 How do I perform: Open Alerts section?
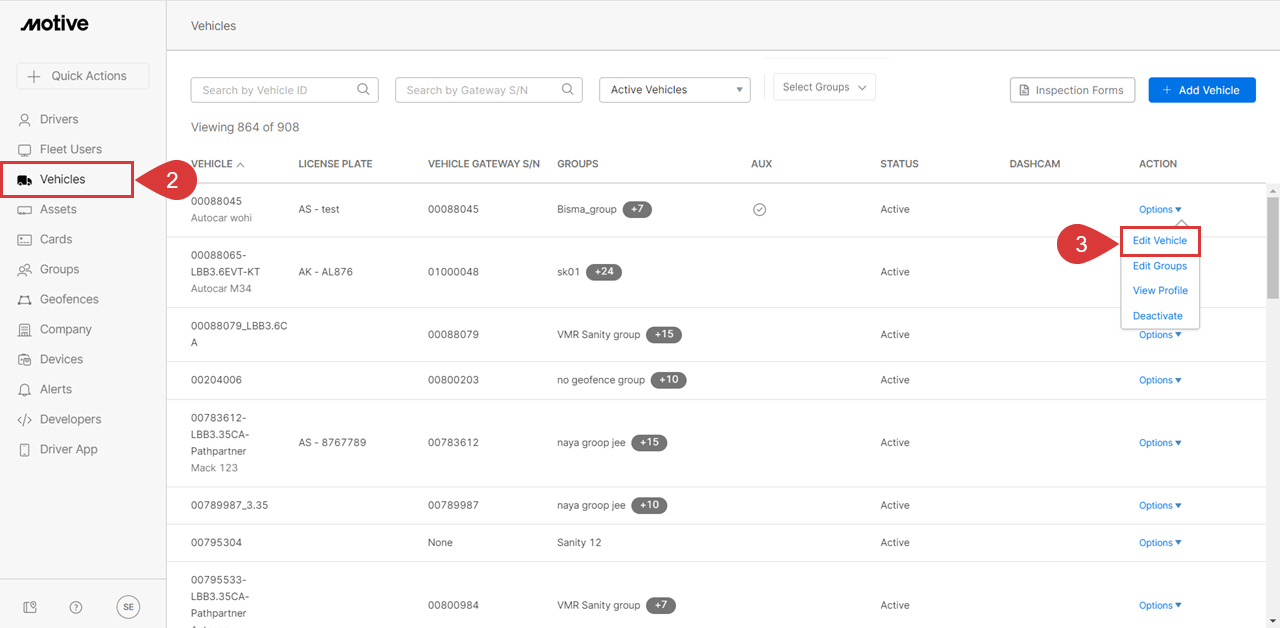(56, 389)
